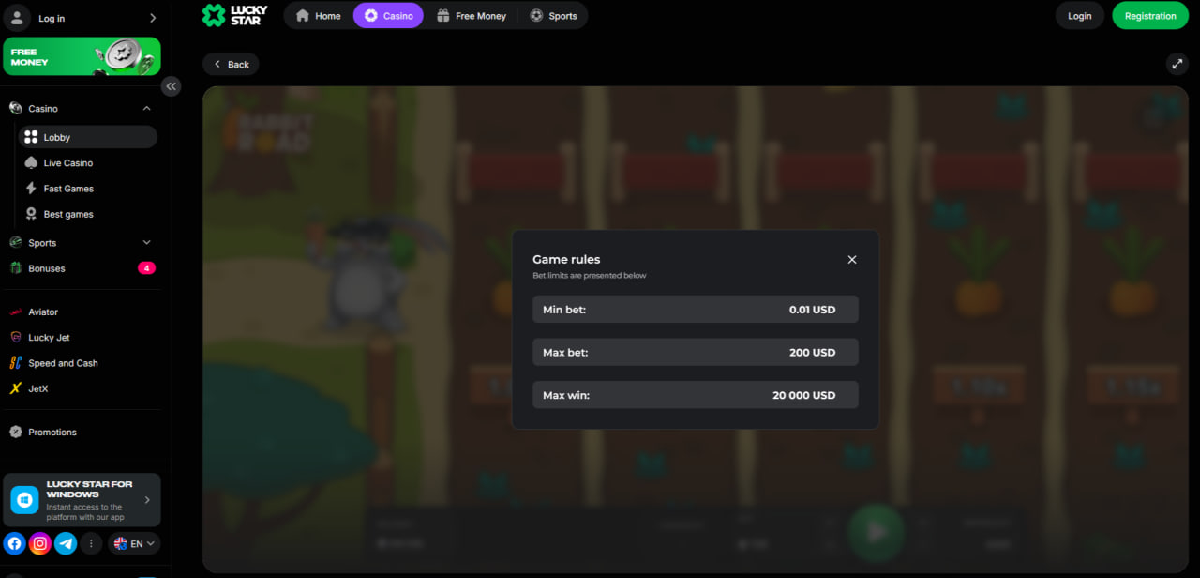Switch to the Free Money tab

(x=471, y=16)
